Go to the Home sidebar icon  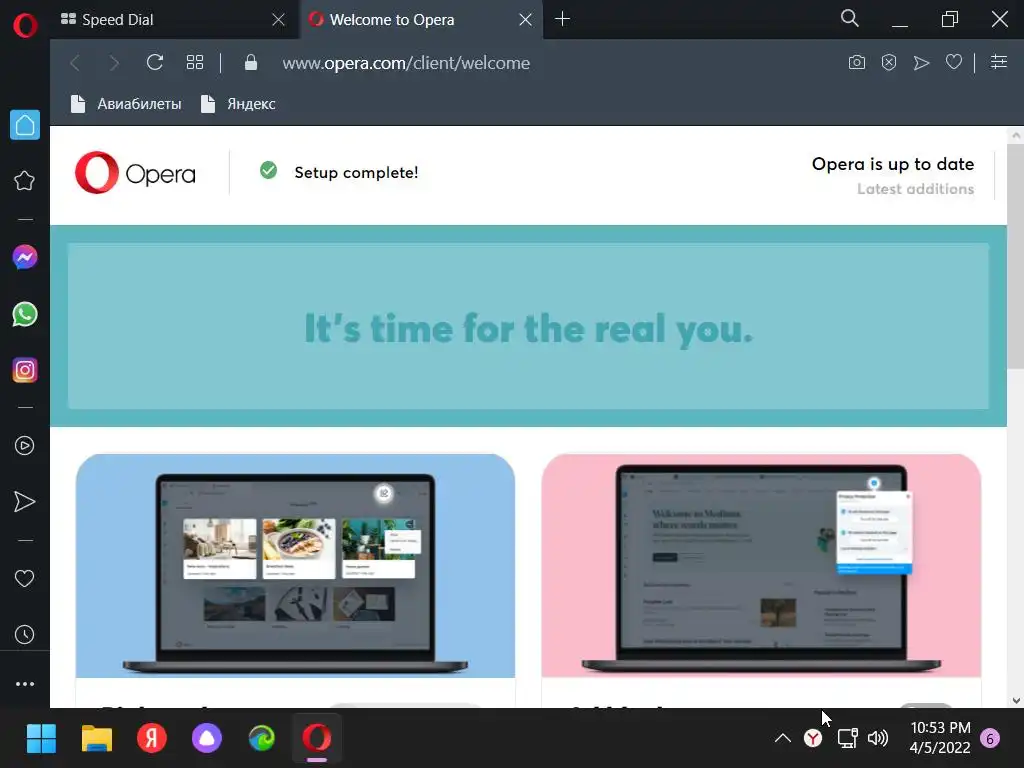(x=25, y=125)
